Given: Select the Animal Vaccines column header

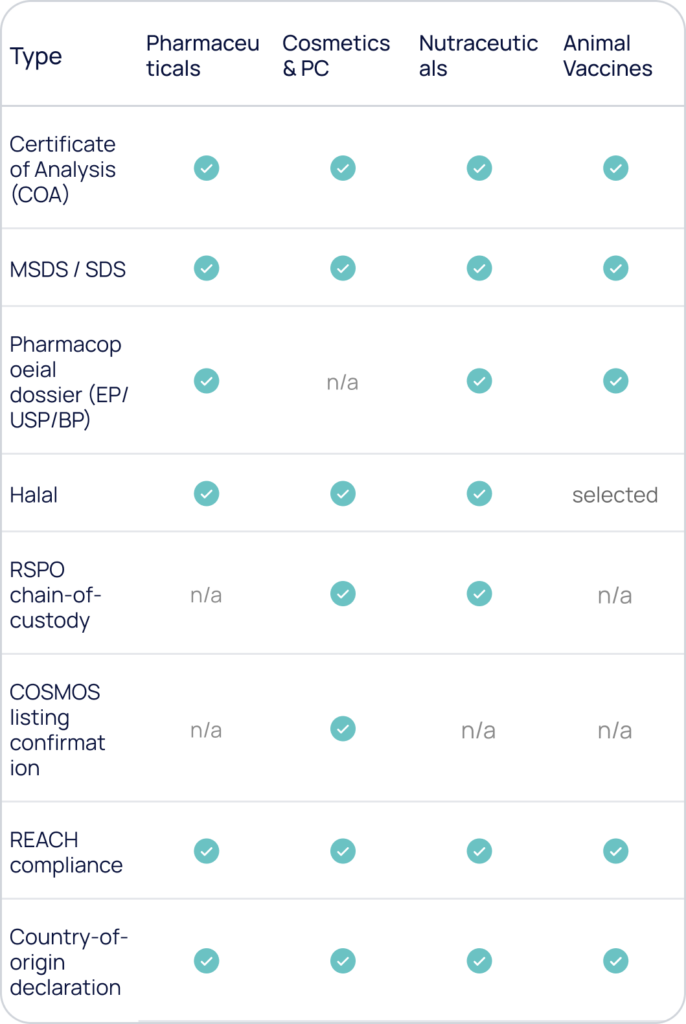Looking at the screenshot, I should click(x=608, y=56).
